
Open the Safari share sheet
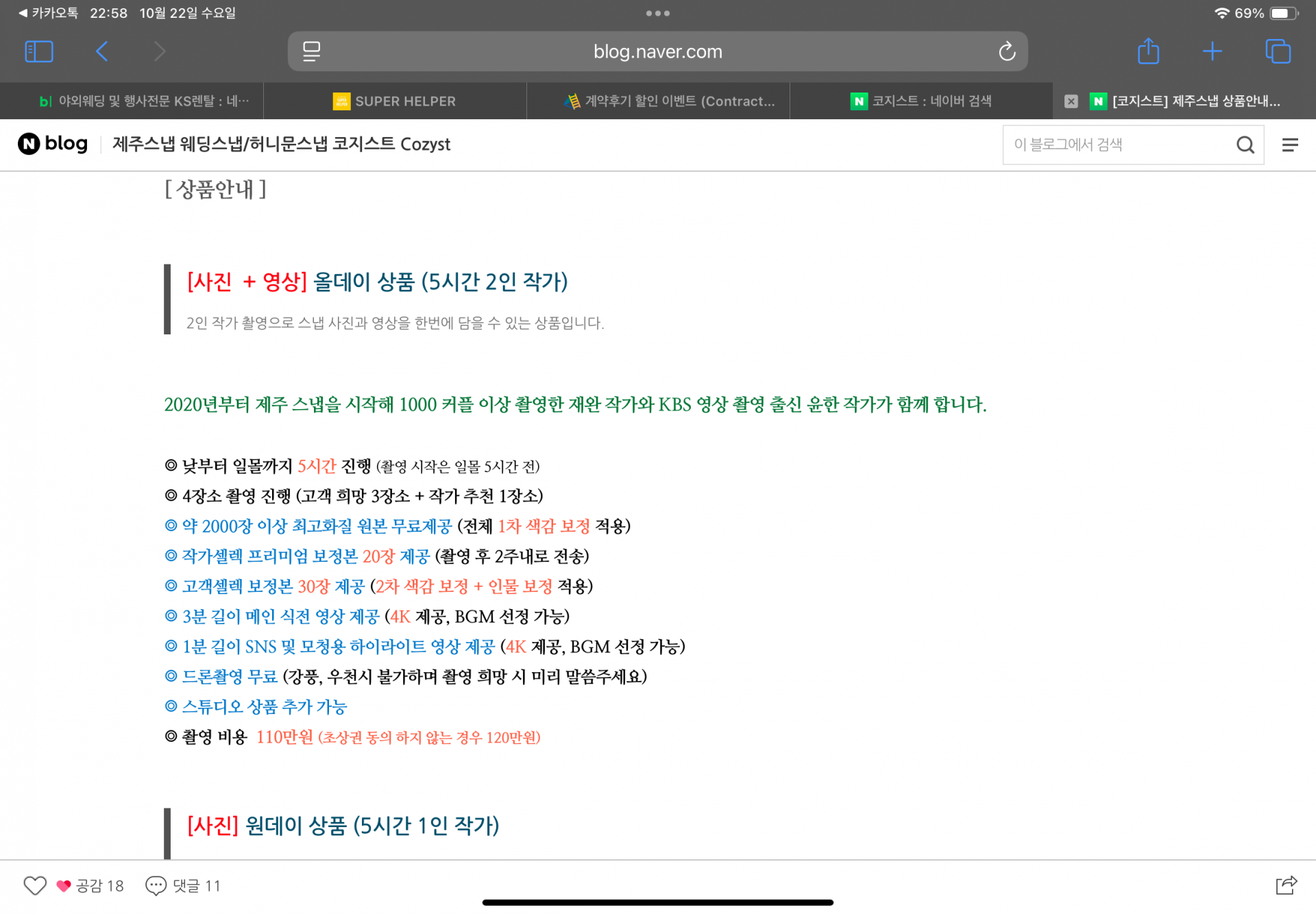click(x=1148, y=51)
